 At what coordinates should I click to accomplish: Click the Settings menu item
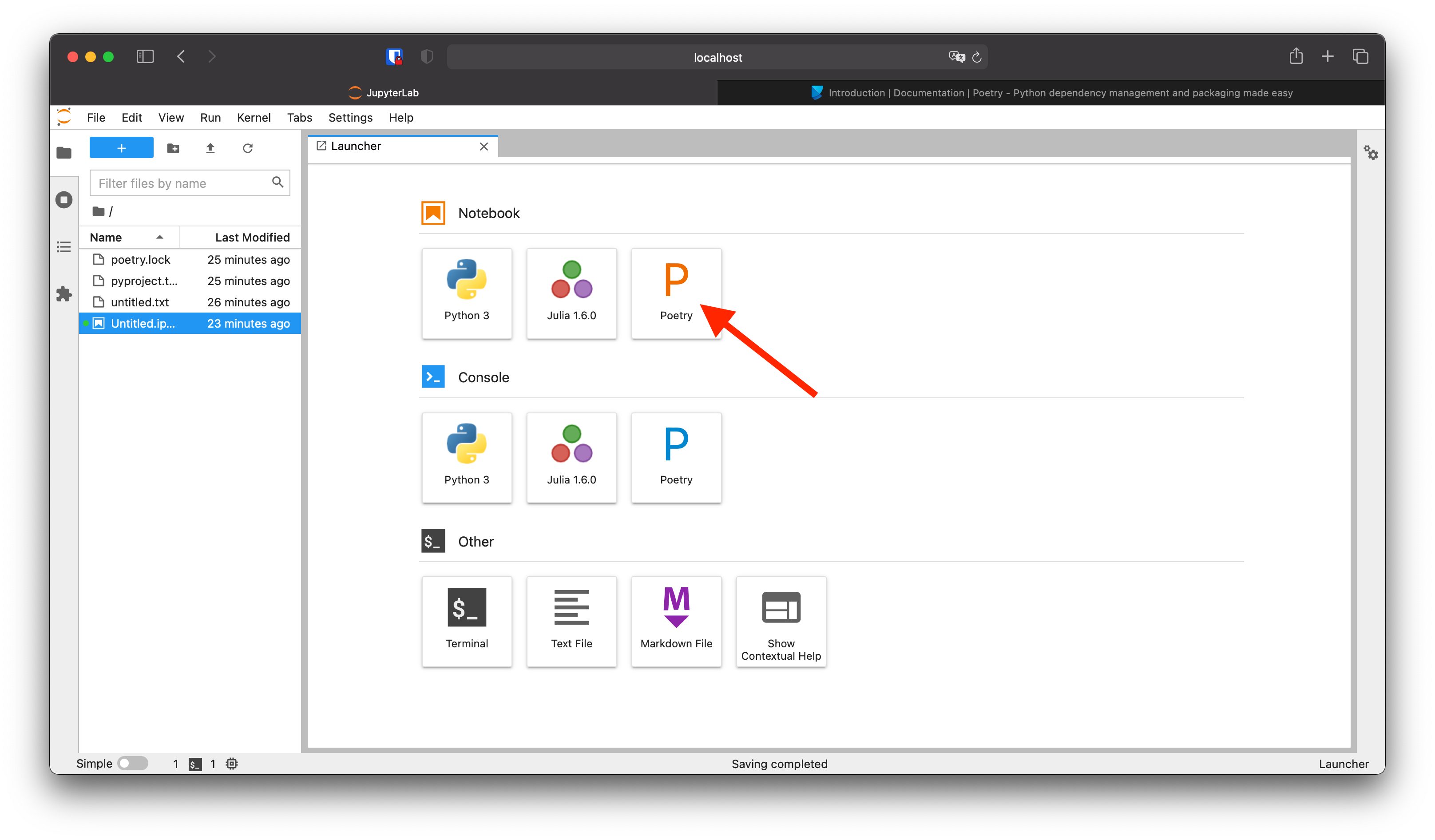(x=349, y=117)
